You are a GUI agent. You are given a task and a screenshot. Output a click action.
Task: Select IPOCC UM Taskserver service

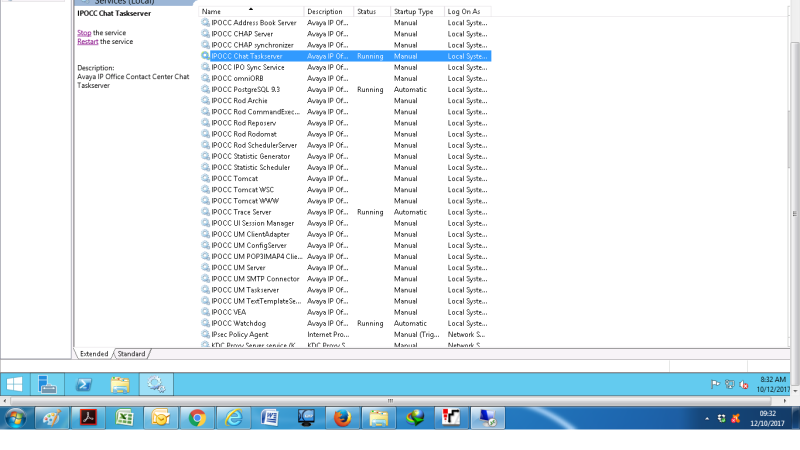pos(345,290)
